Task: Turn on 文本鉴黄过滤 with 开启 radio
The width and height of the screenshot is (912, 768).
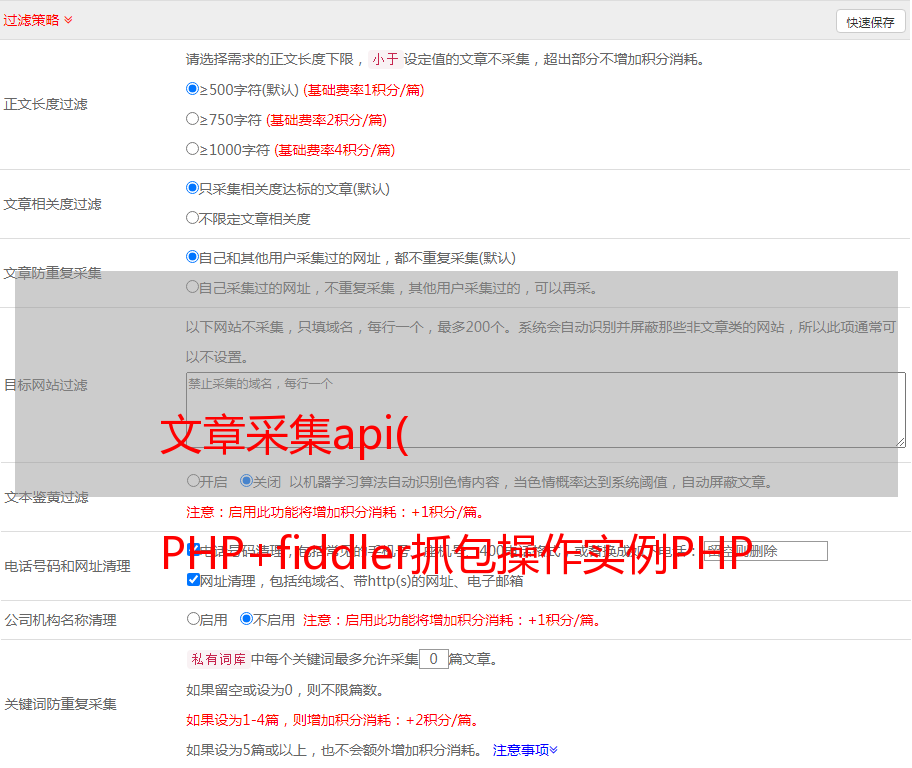Action: coord(193,481)
